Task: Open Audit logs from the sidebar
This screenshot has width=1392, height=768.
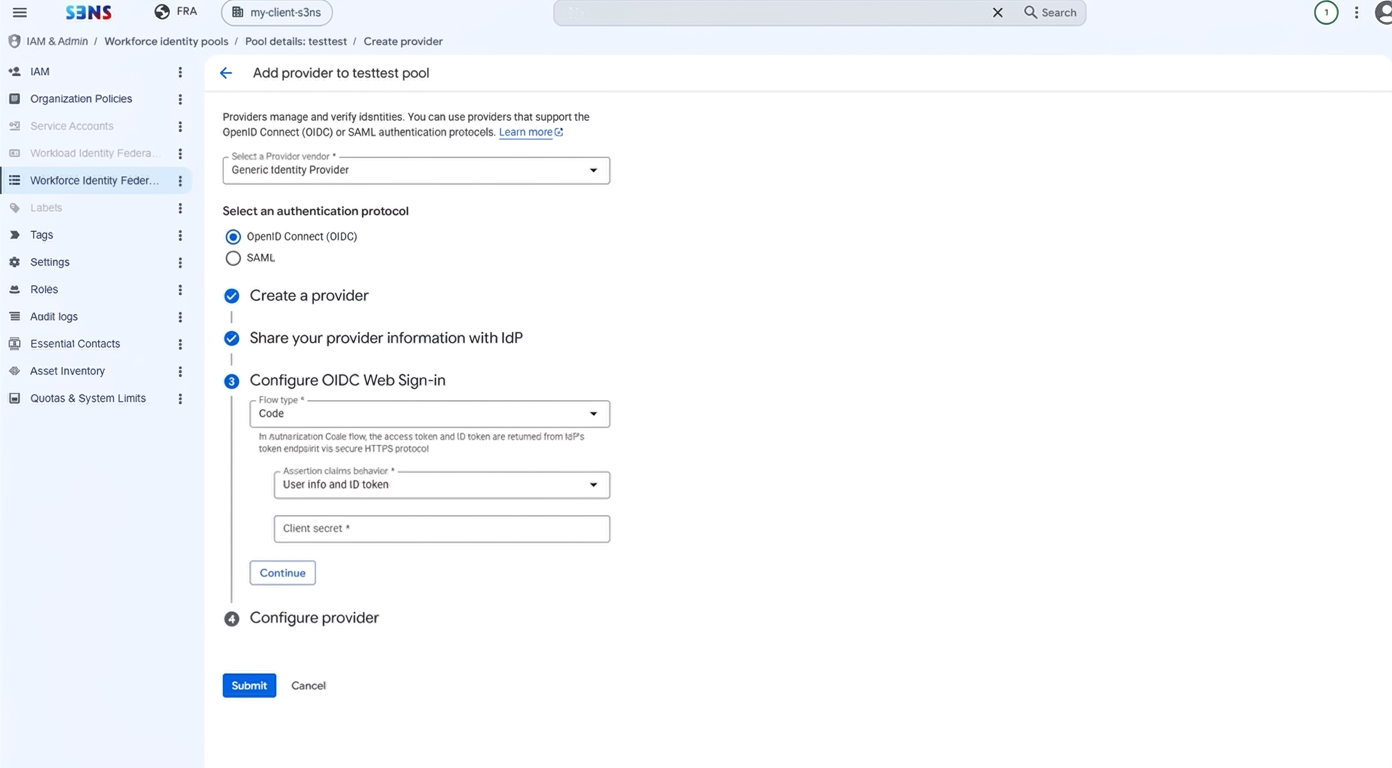Action: (x=54, y=317)
